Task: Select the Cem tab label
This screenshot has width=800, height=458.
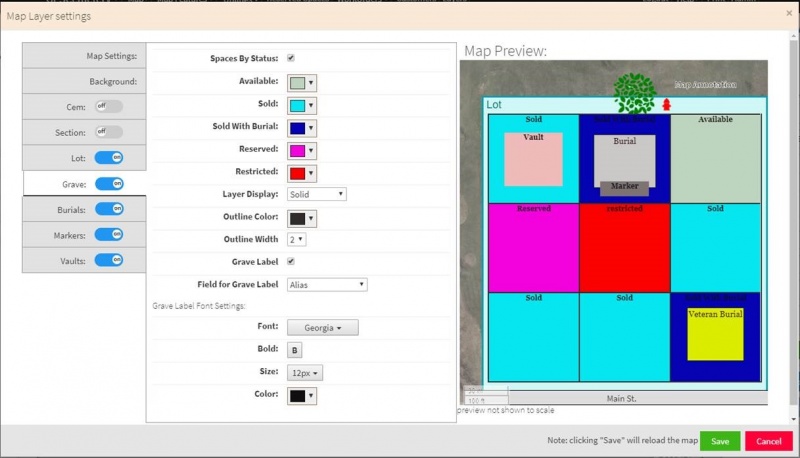Action: tap(76, 107)
